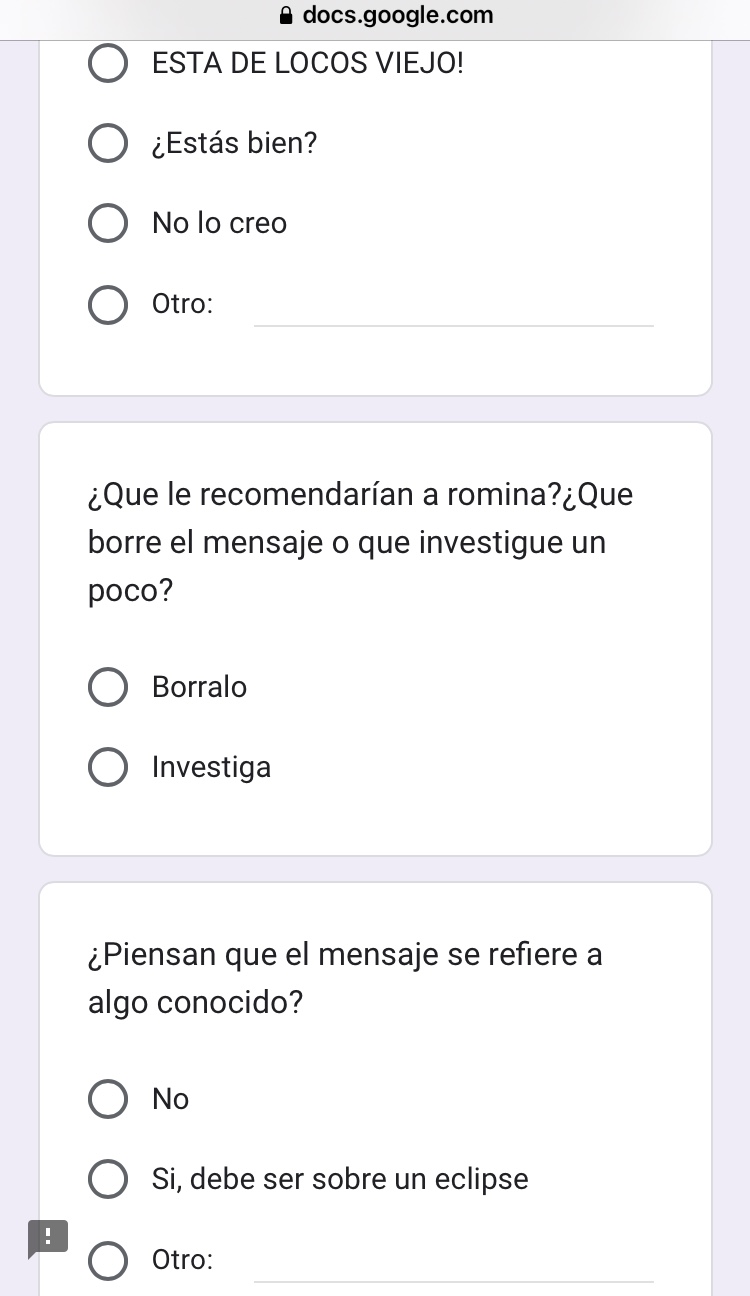Select 'Si, debe ser sobre un eclipse'
Screen dimensions: 750x1296
[108, 1179]
